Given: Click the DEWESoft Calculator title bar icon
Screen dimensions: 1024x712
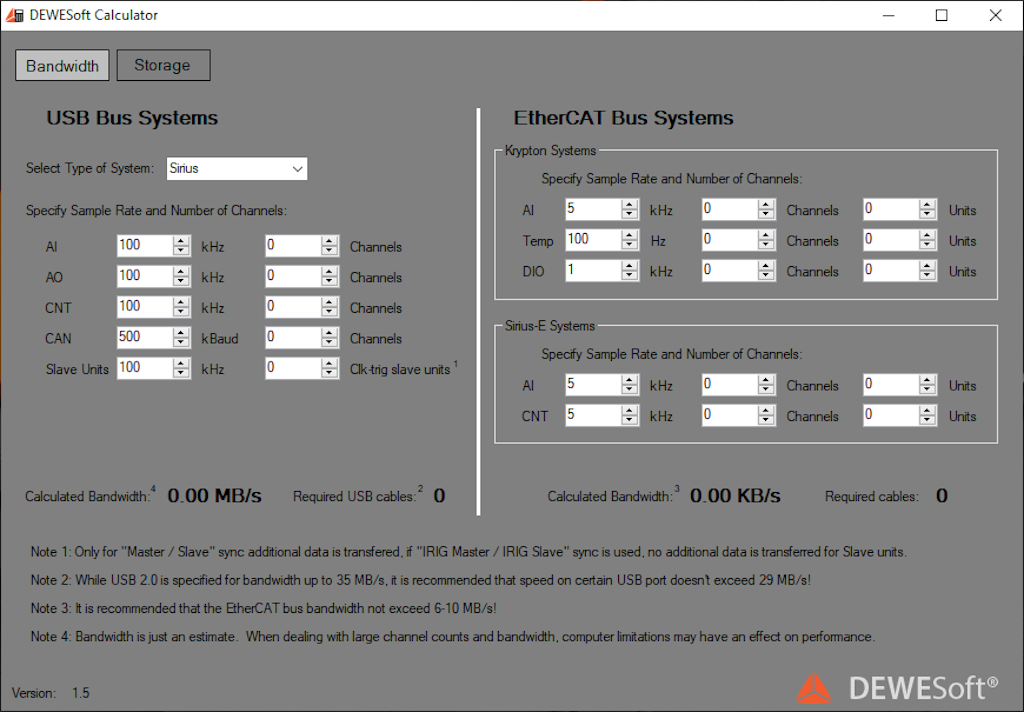Looking at the screenshot, I should tap(14, 15).
